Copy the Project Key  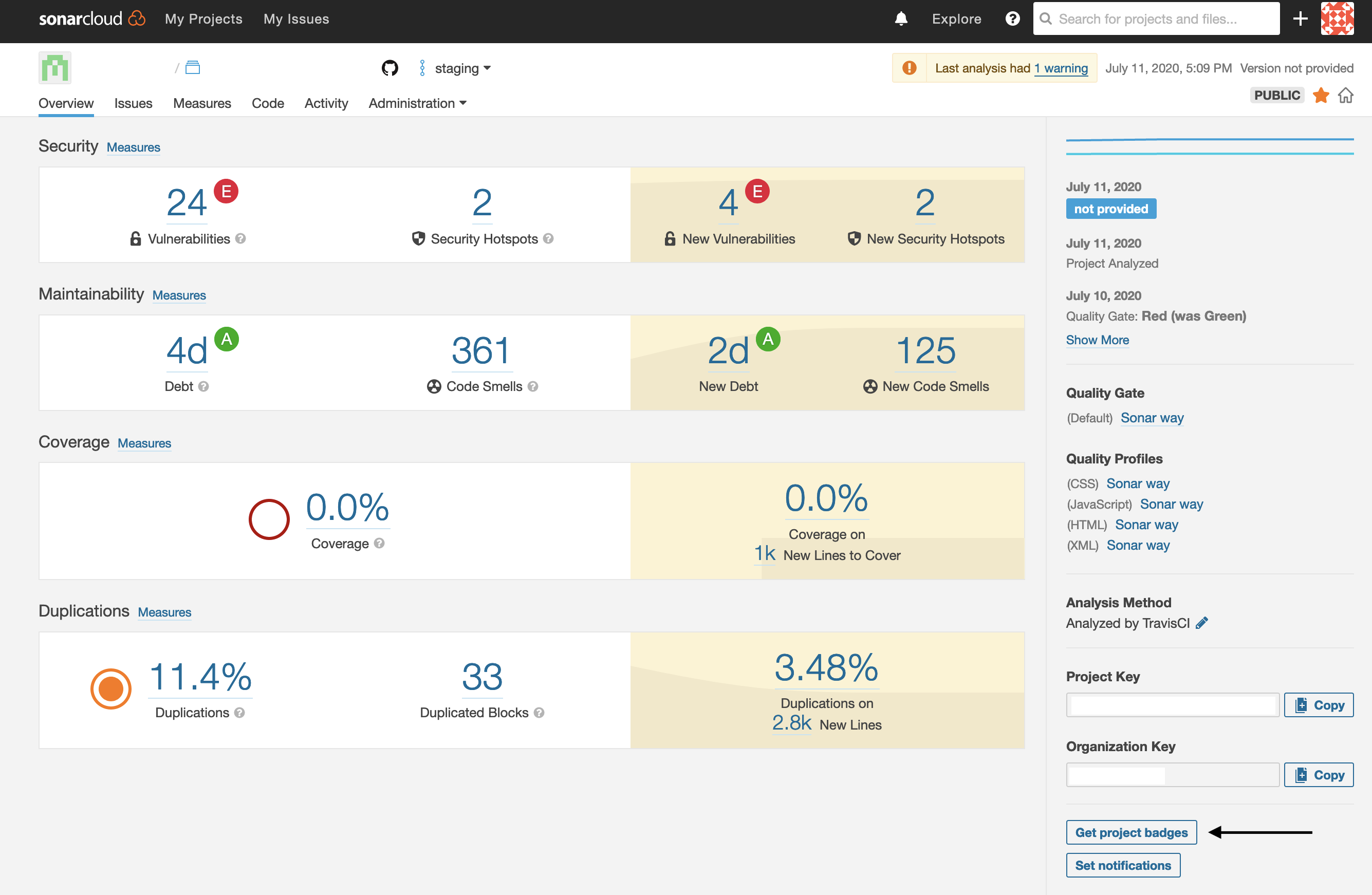coord(1319,705)
